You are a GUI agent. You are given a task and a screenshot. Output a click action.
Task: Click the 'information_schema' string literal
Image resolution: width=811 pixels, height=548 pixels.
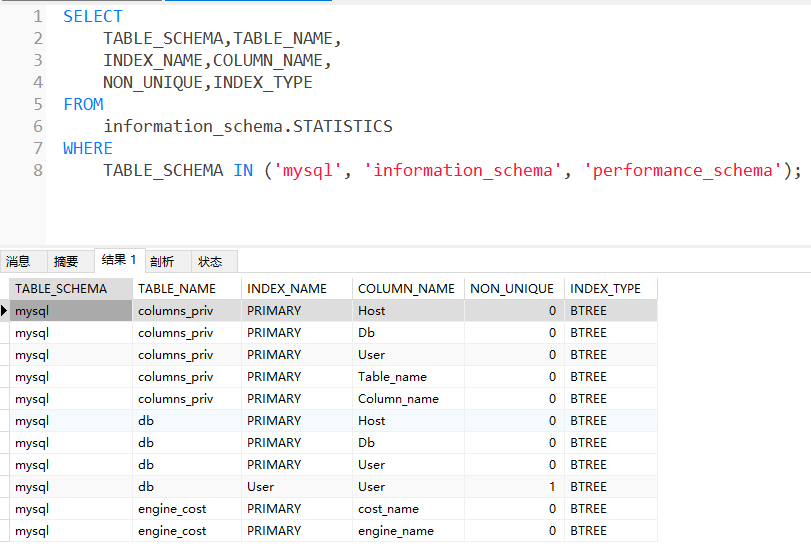463,171
